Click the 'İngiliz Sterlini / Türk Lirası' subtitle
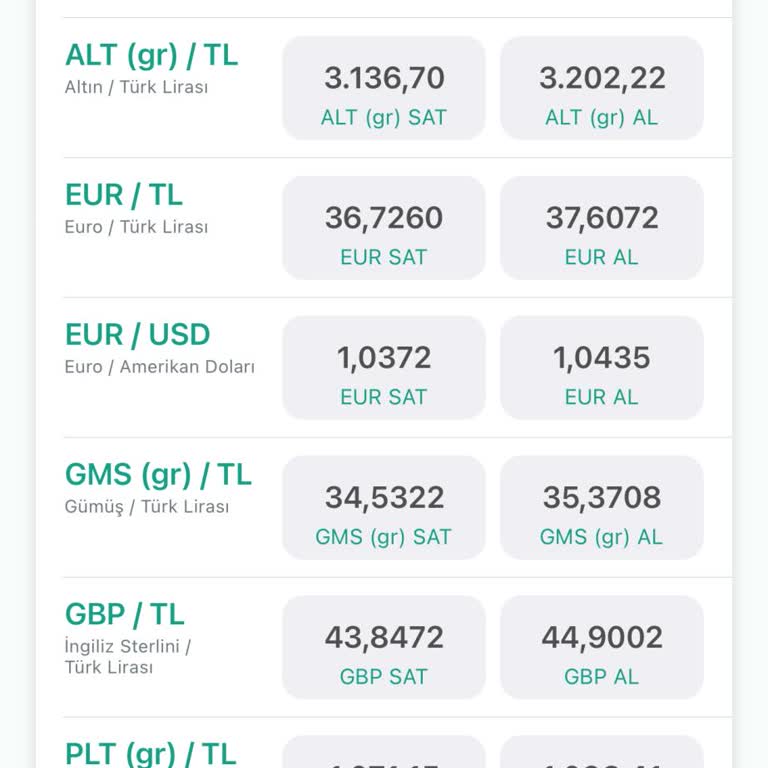 coord(128,657)
